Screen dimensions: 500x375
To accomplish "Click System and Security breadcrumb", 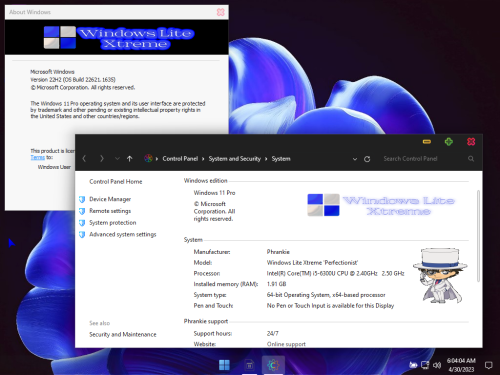I will [x=235, y=159].
